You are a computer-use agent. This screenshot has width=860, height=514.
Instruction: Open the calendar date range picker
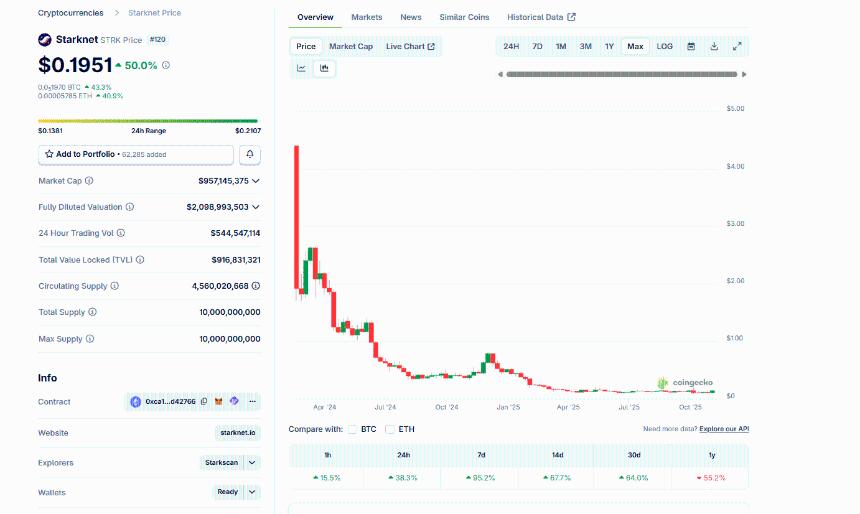tap(691, 47)
